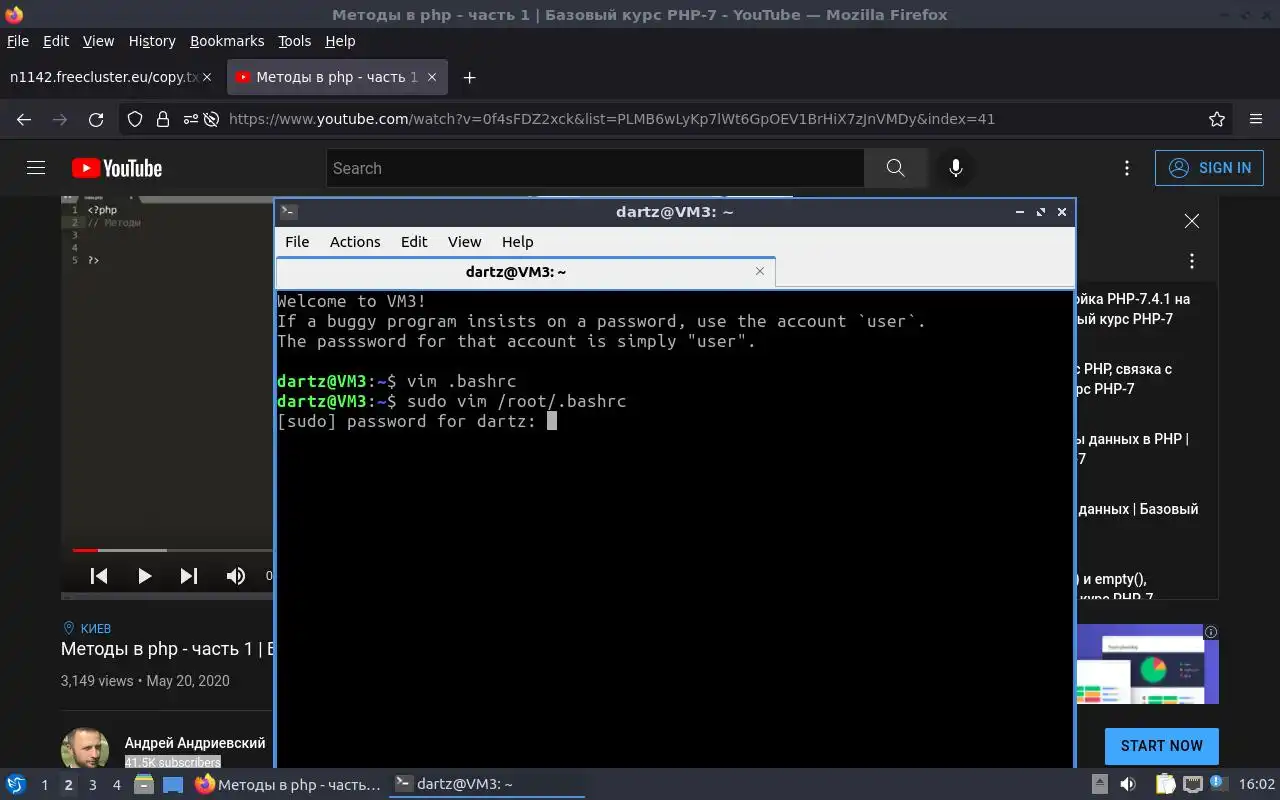
Task: Open YouTube settings three-dot menu
Action: (x=1127, y=168)
